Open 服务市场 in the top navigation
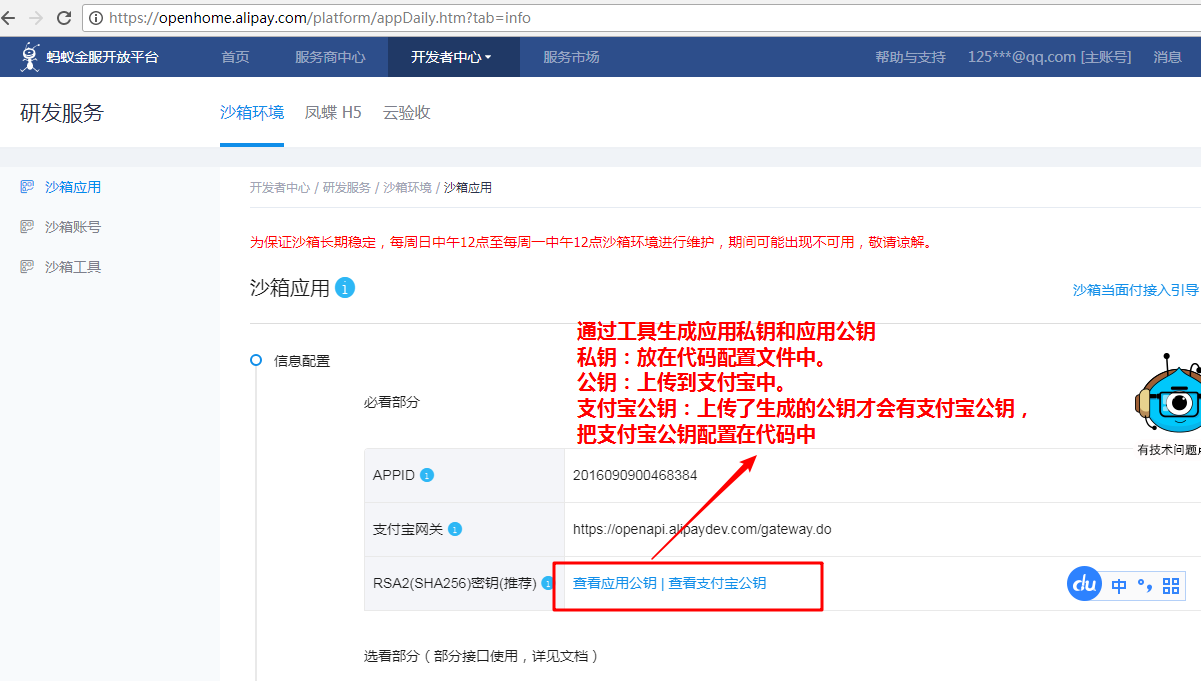Viewport: 1201px width, 681px height. [x=571, y=57]
